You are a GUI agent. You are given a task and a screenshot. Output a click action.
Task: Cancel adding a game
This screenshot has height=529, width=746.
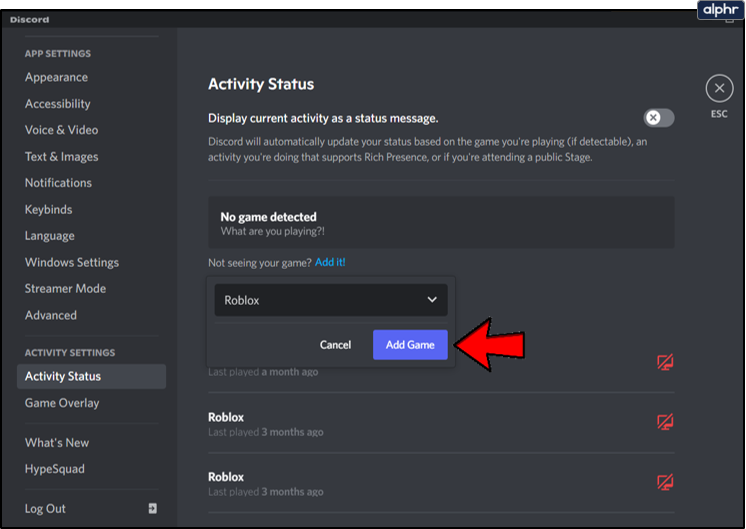coord(335,345)
